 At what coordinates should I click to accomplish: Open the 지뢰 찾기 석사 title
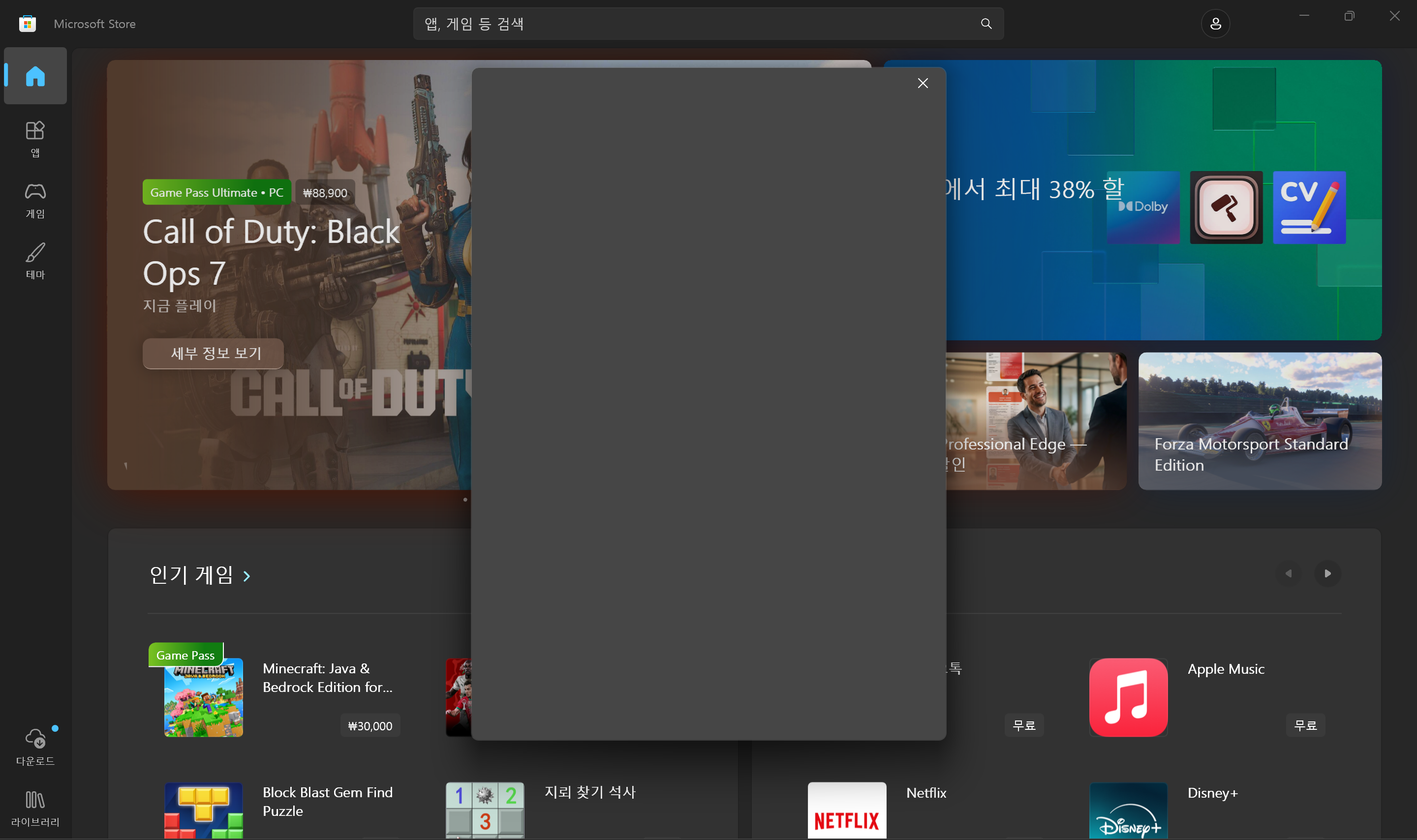[x=590, y=792]
